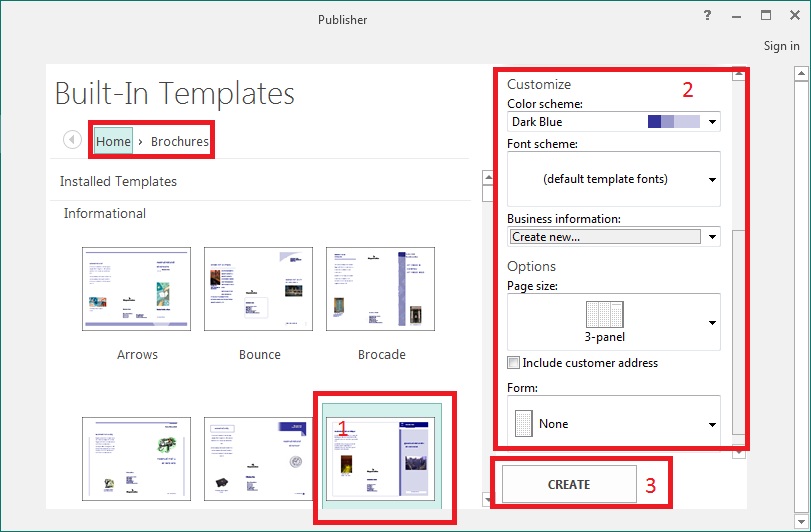The image size is (811, 532).
Task: Click the template list scroll-down arrow
Action: (486, 499)
